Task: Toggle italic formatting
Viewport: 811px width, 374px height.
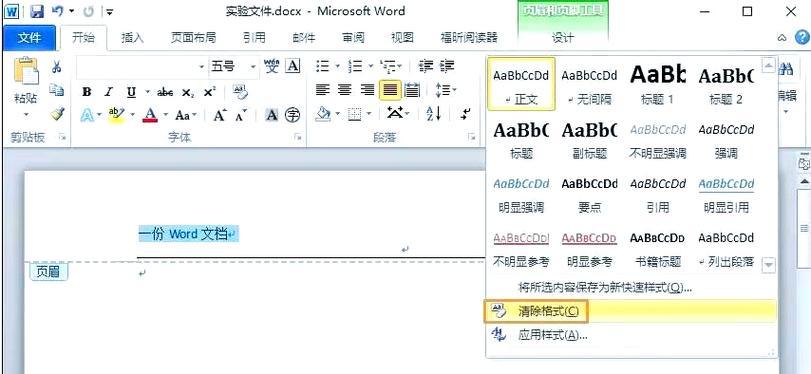Action: pos(109,92)
